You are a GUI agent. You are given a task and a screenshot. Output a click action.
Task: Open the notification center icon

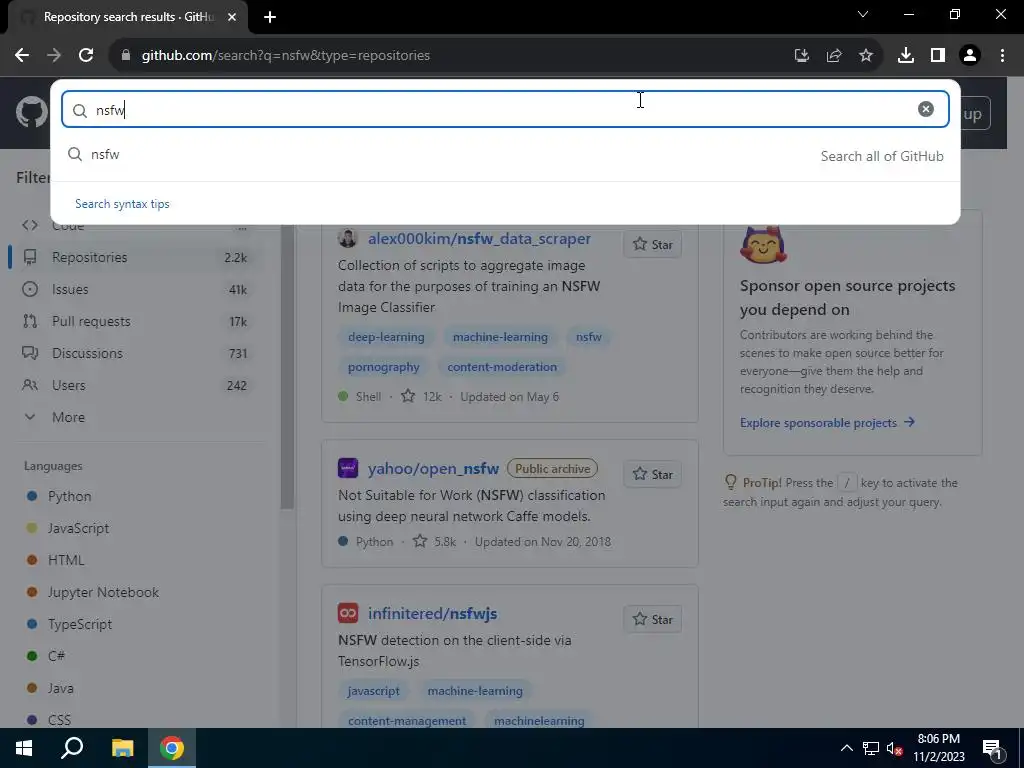(992, 749)
